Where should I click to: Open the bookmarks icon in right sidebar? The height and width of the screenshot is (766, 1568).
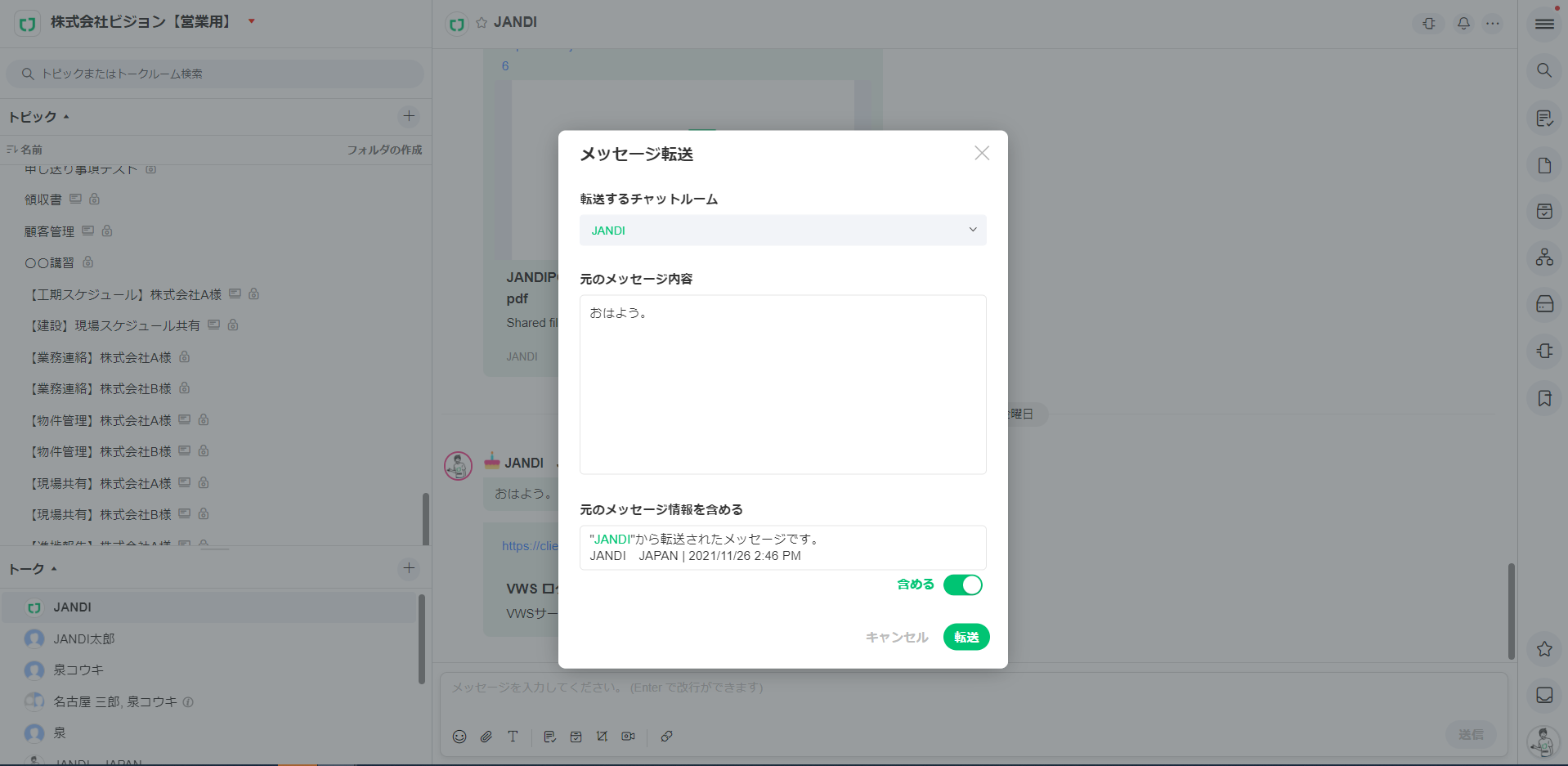click(1544, 398)
